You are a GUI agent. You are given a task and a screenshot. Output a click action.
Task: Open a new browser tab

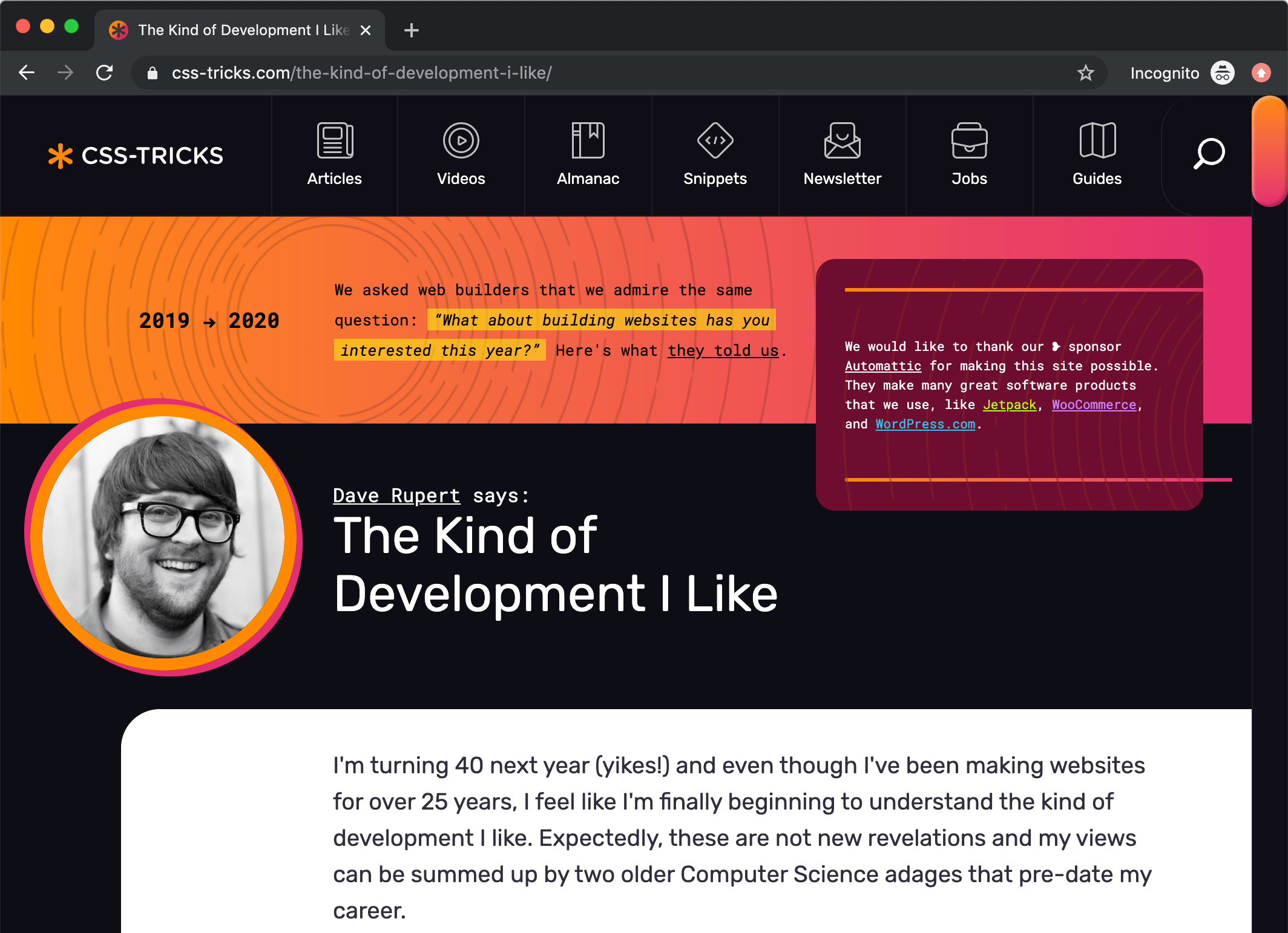pos(412,30)
